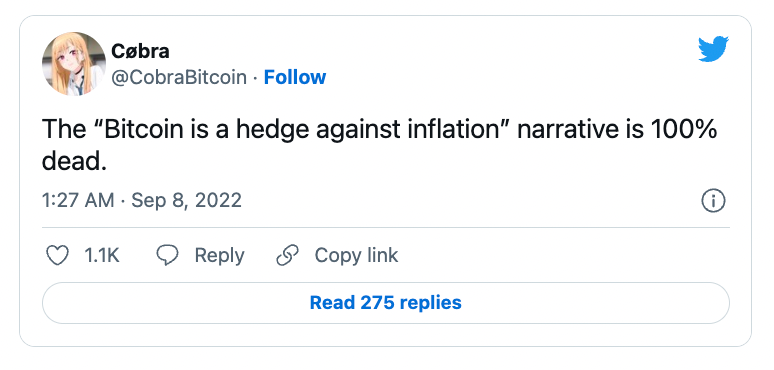Click the 1.1K likes count
This screenshot has height=370, width=774.
(x=102, y=256)
